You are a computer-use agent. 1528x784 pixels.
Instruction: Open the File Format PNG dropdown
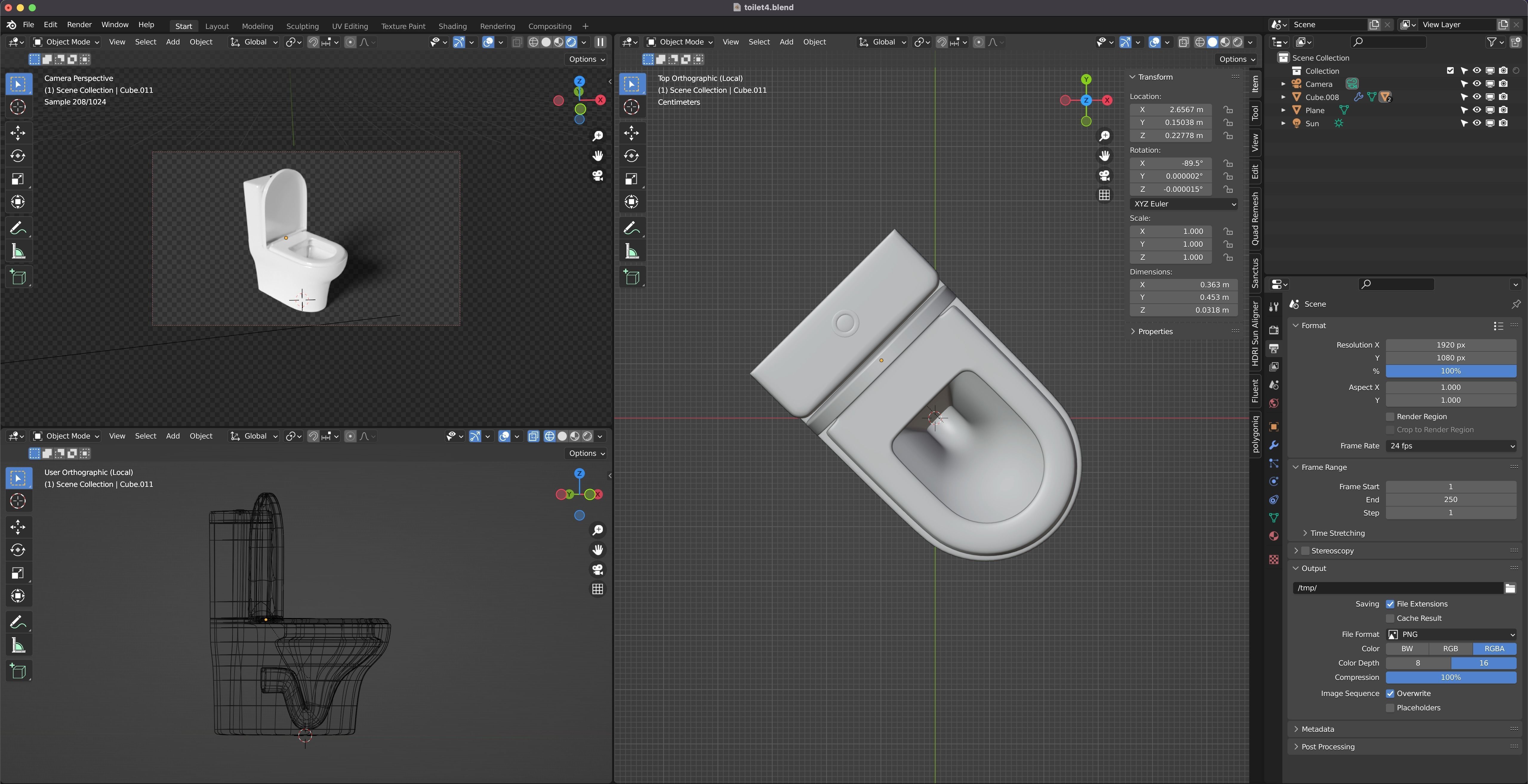coord(1451,635)
